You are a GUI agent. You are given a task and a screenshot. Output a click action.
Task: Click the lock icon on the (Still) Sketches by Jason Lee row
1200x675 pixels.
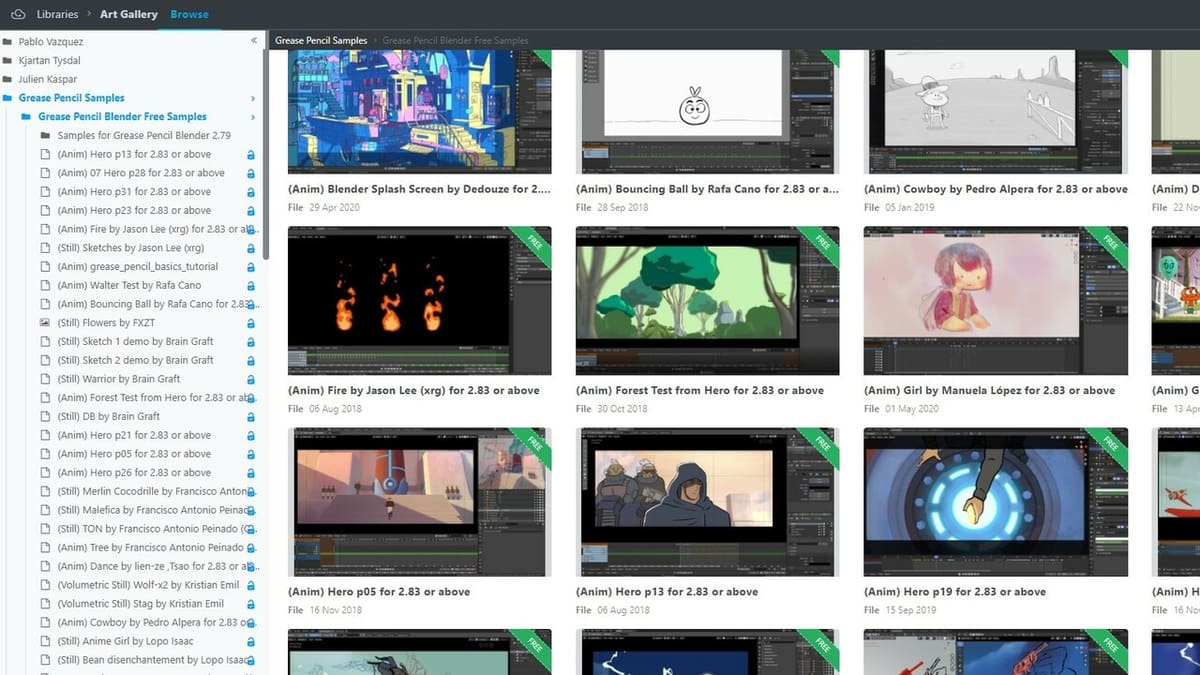coord(250,248)
